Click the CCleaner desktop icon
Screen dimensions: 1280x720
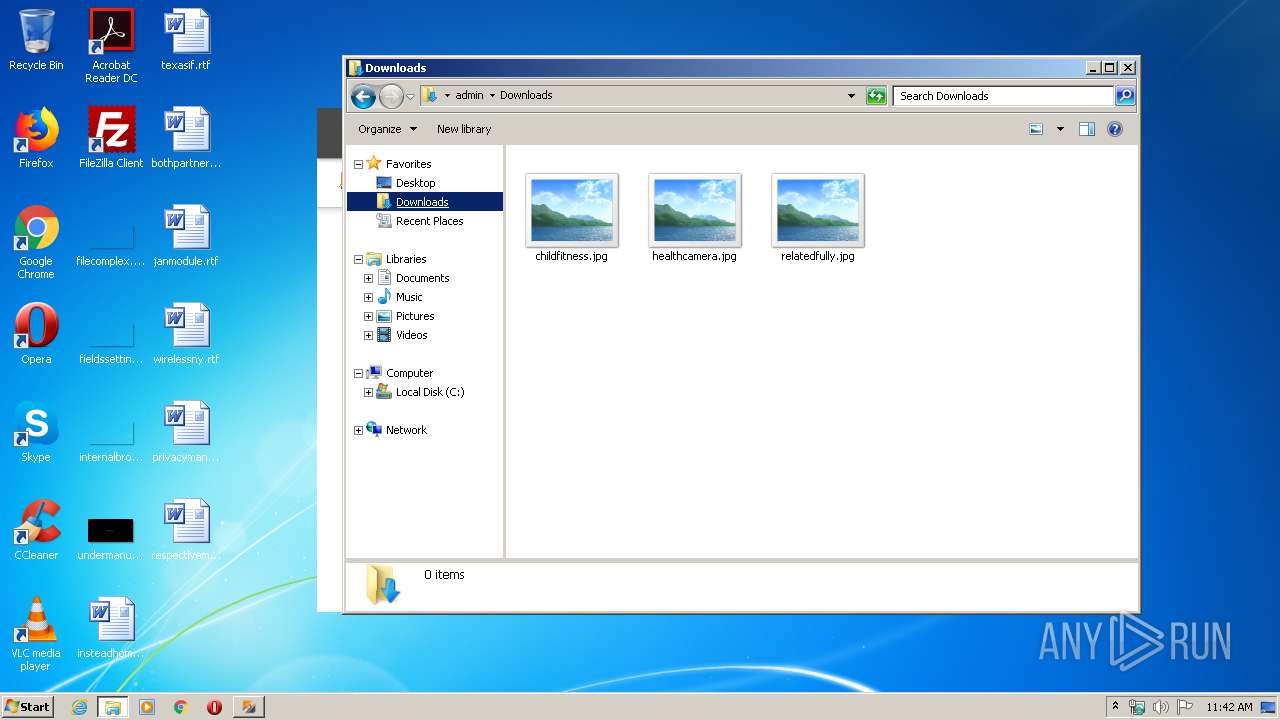(x=36, y=530)
